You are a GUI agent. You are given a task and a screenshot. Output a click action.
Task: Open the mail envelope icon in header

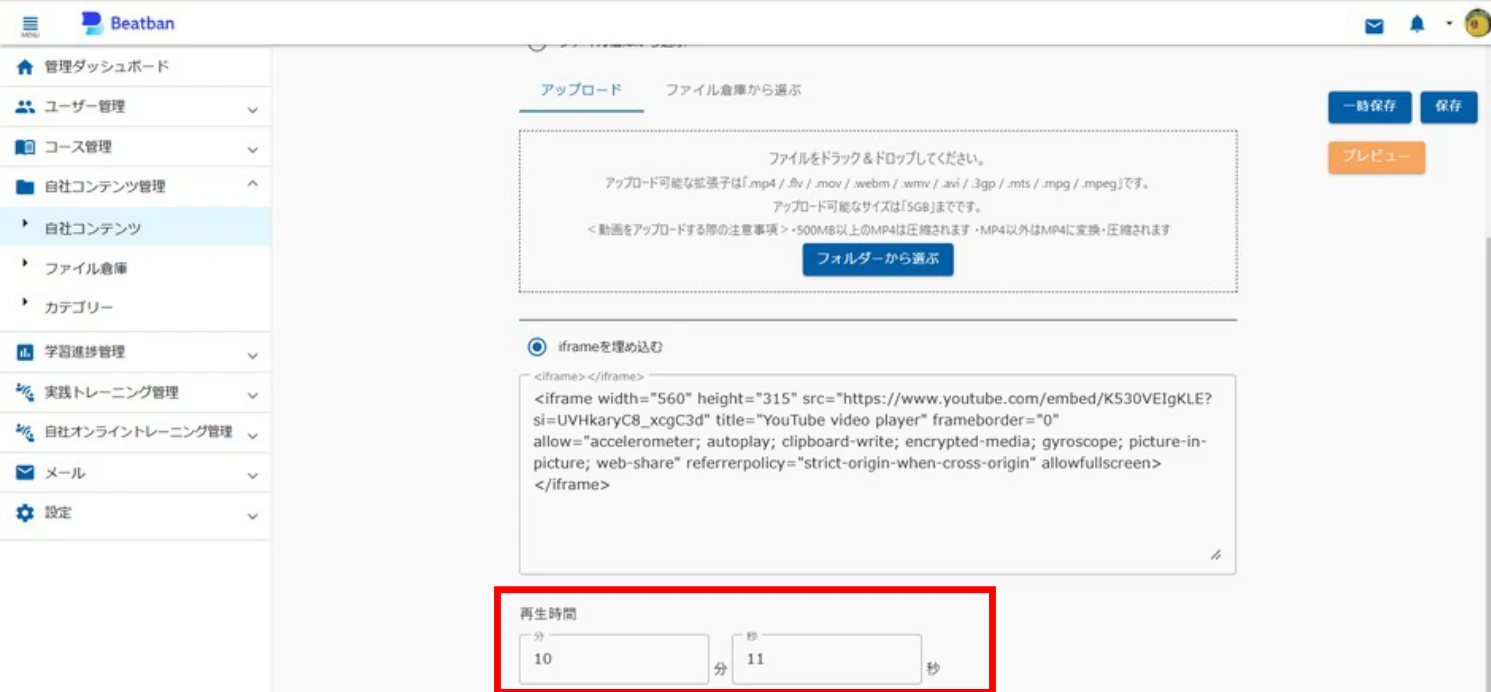(1374, 26)
